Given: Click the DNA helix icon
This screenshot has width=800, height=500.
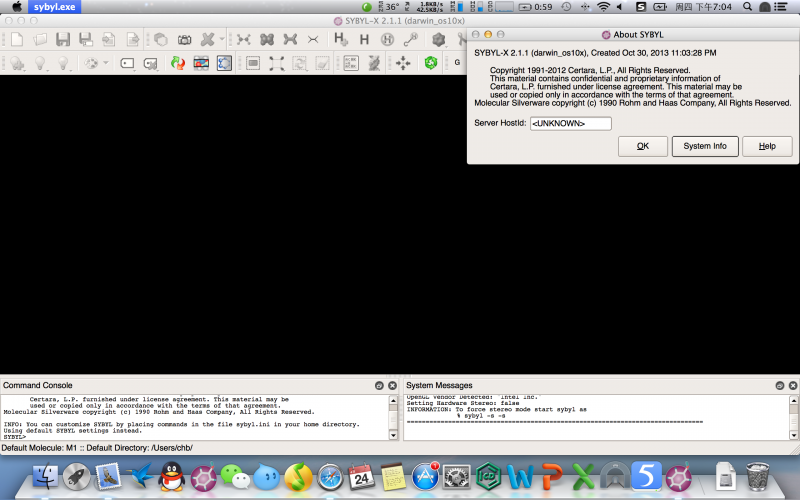Looking at the screenshot, I should point(374,63).
